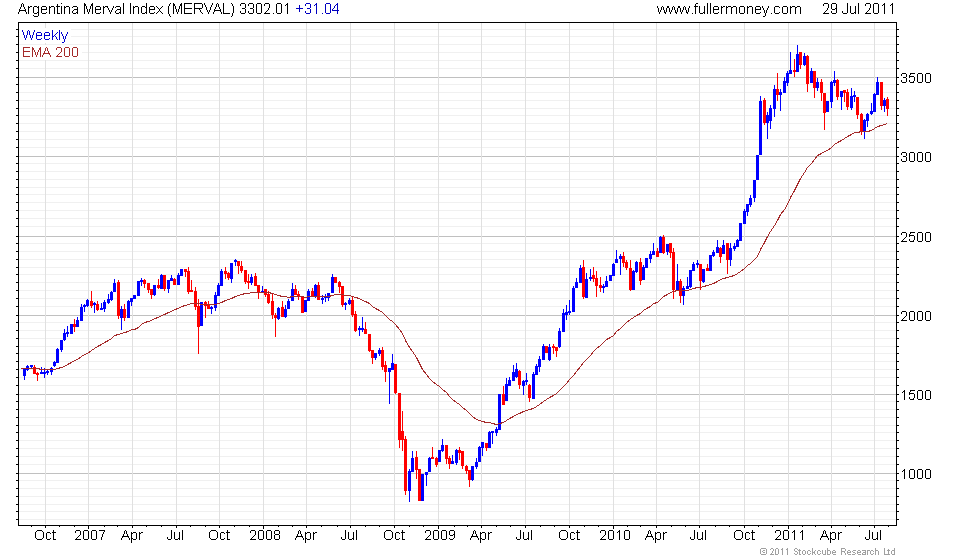This screenshot has width=980, height=560.
Task: Click the 'Weekly' legend label
Action: [x=45, y=36]
